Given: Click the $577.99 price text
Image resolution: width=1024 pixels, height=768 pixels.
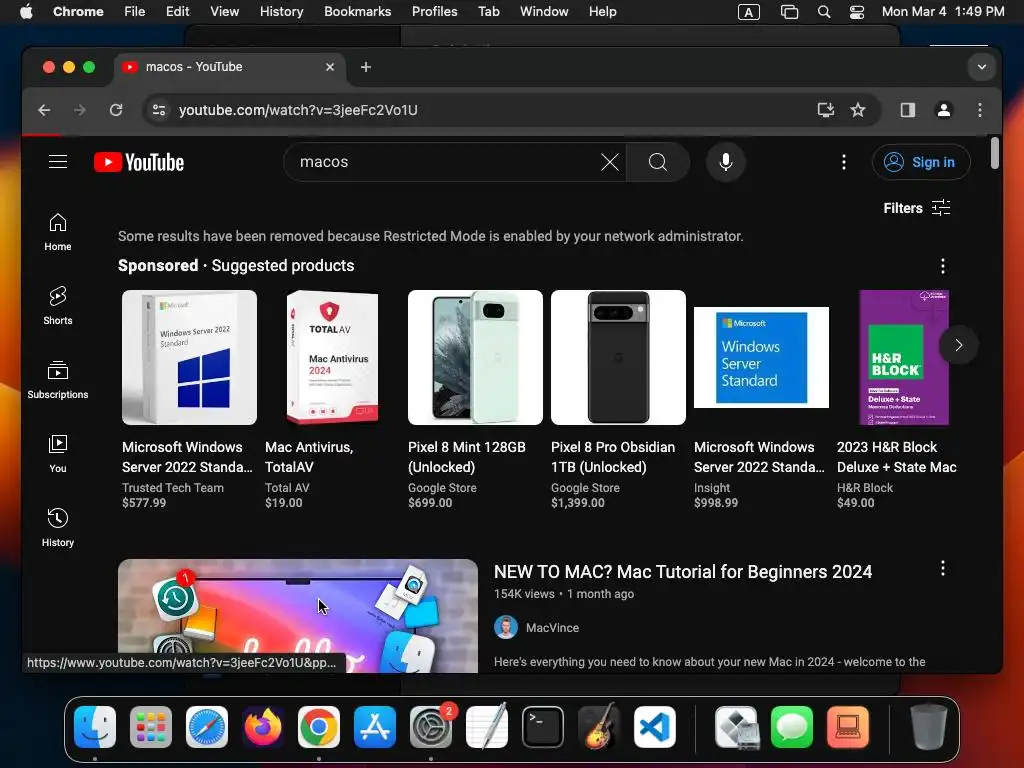Looking at the screenshot, I should (x=144, y=503).
